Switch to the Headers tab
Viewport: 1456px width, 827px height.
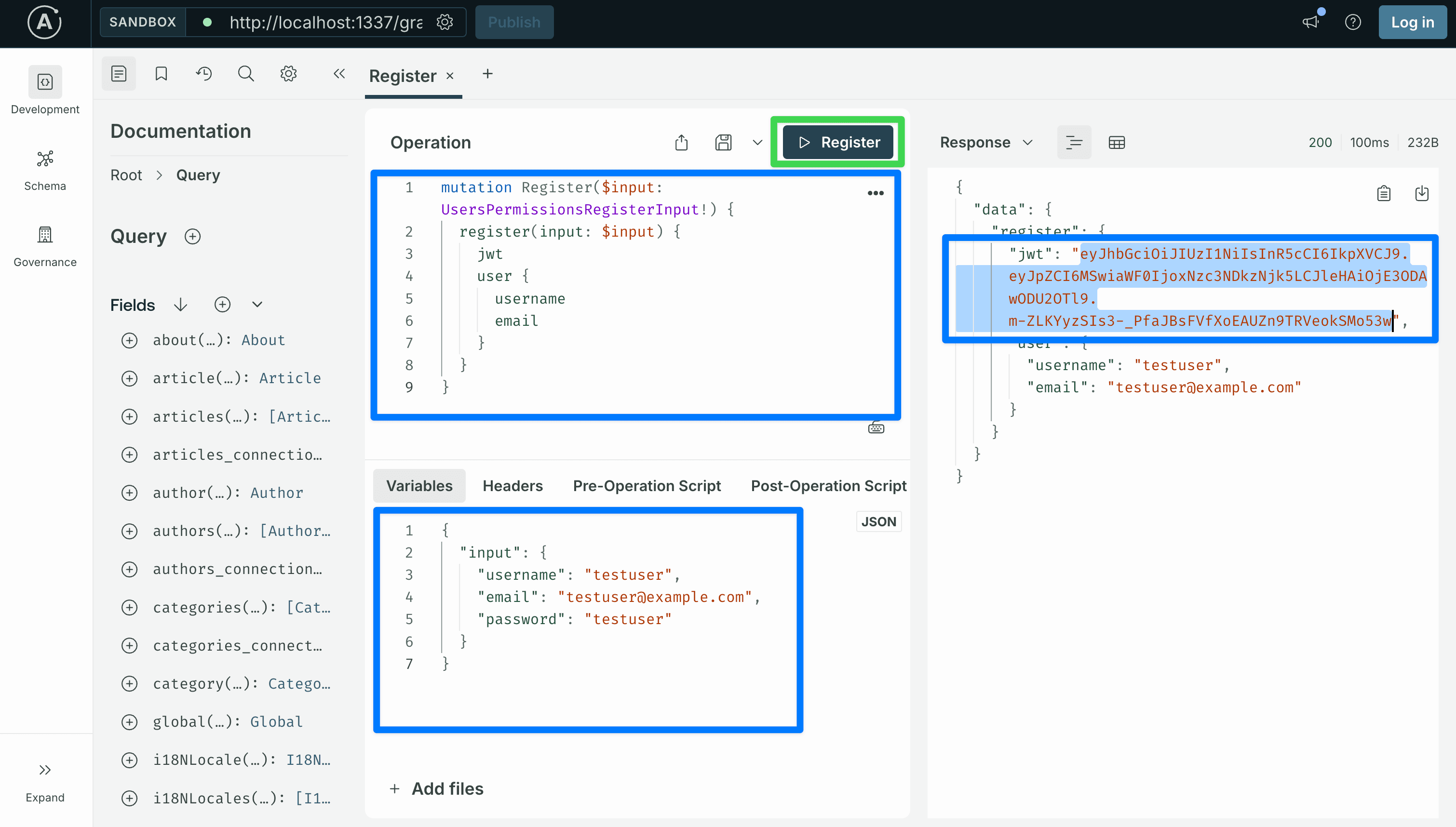pos(512,486)
